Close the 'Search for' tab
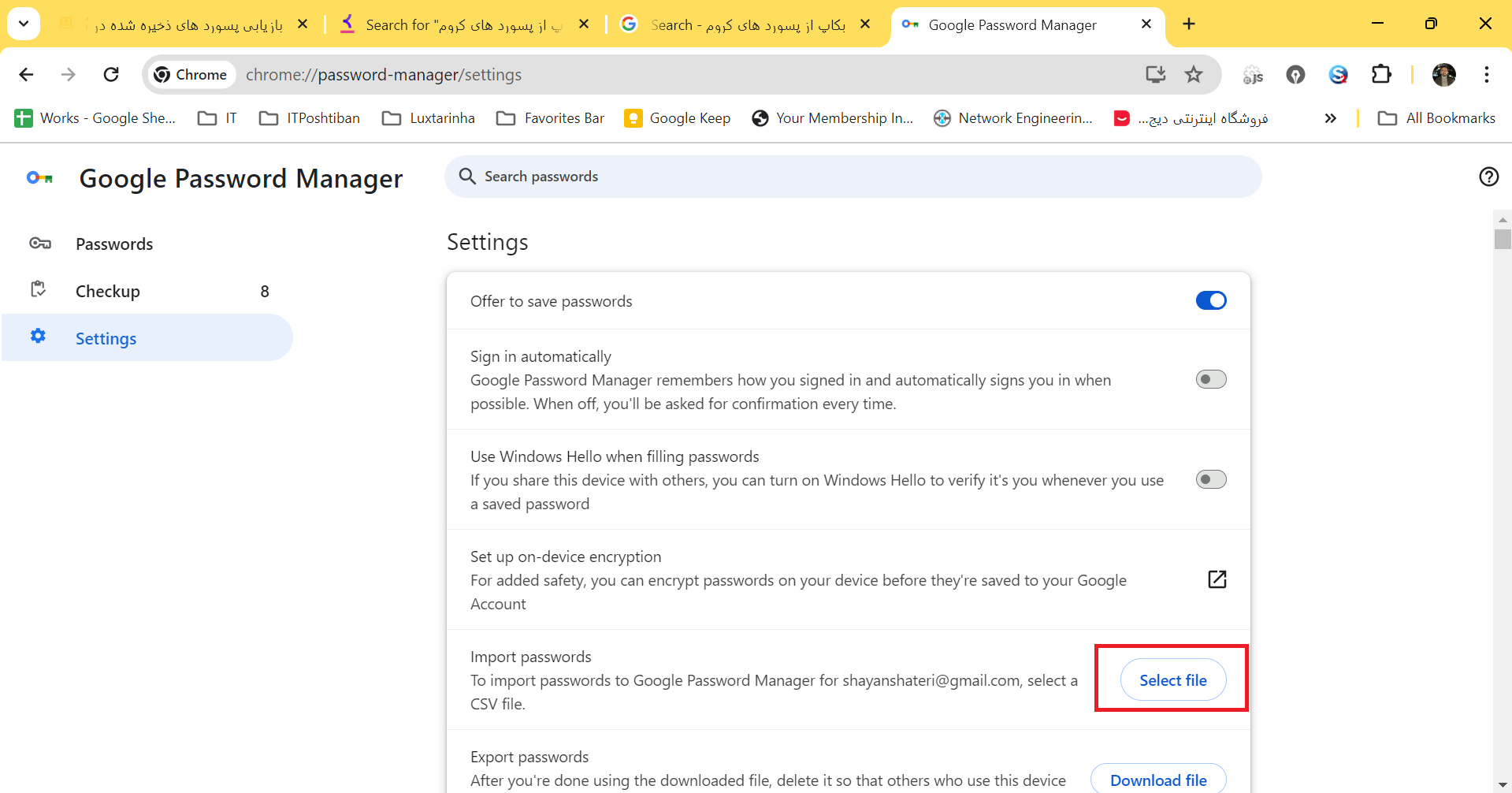This screenshot has width=1512, height=793. click(x=584, y=24)
